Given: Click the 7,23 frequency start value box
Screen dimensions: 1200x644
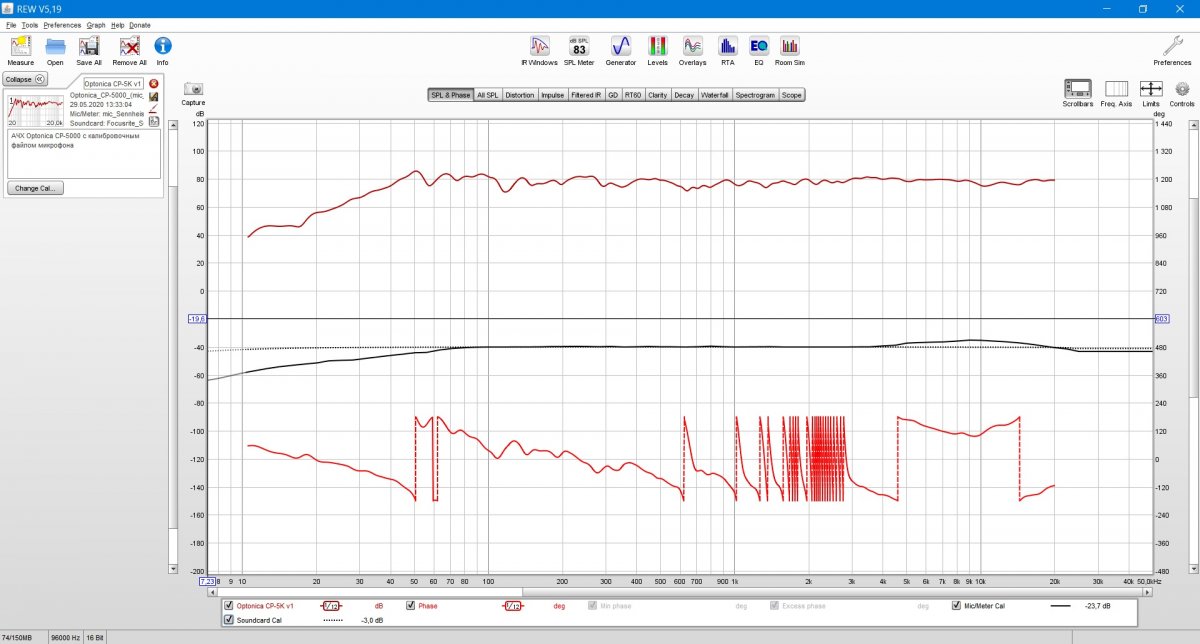Looking at the screenshot, I should point(207,580).
